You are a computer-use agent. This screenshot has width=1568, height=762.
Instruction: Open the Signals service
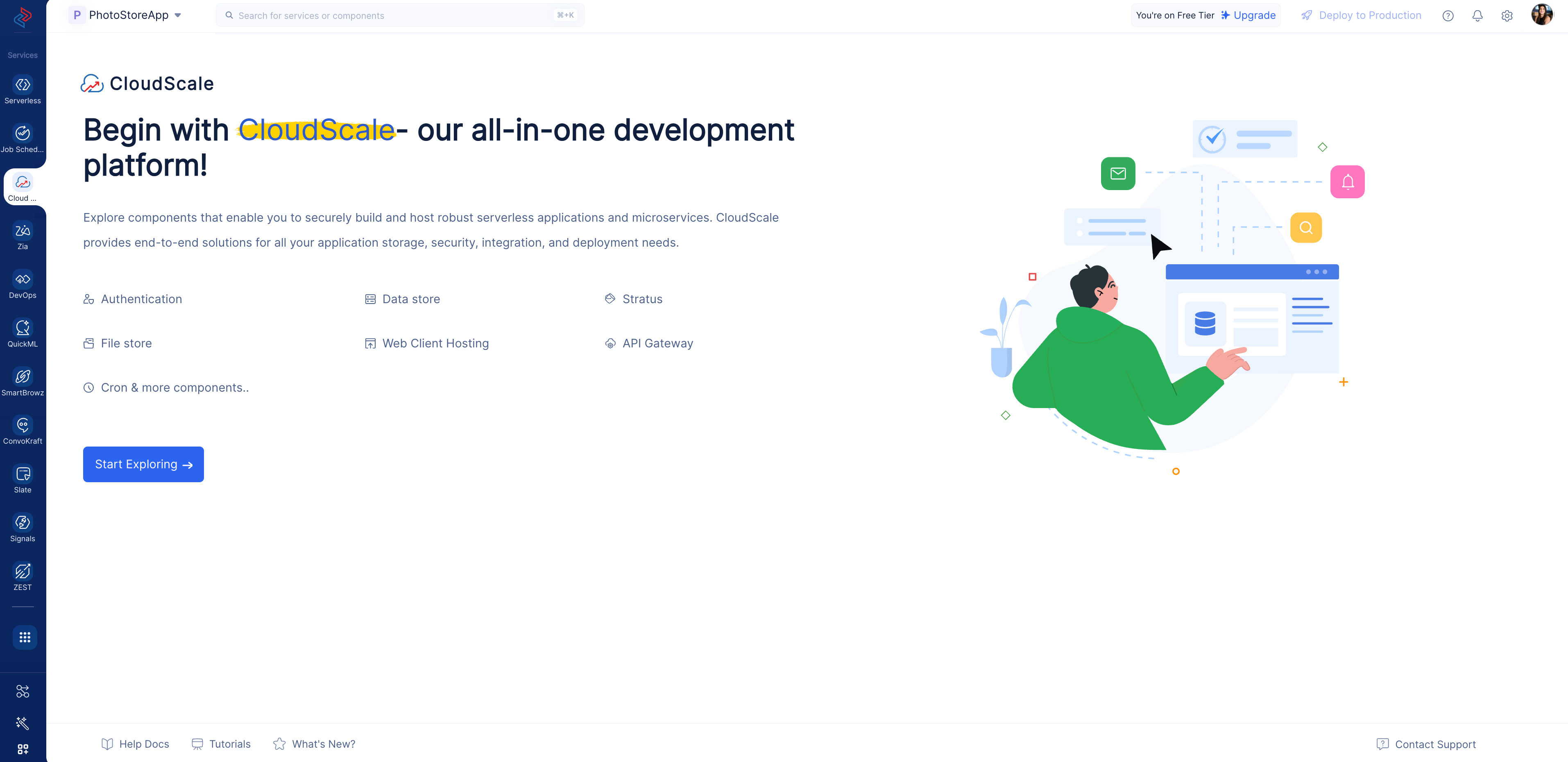pyautogui.click(x=23, y=524)
